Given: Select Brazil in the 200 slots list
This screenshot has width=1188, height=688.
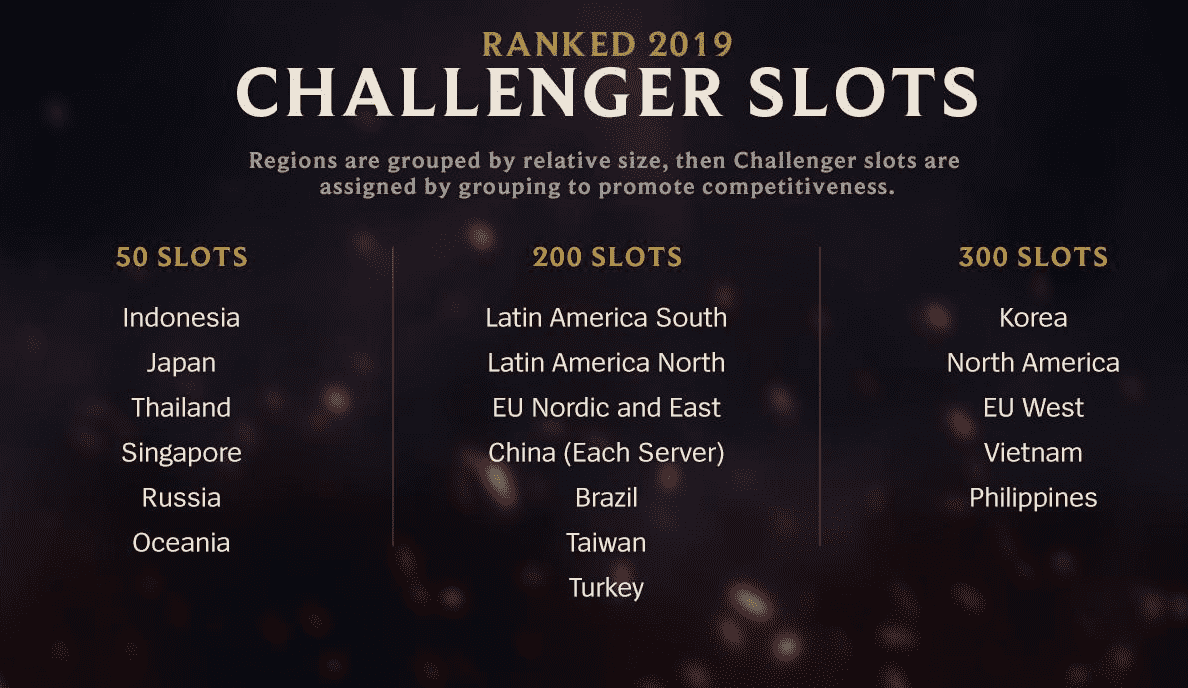Looking at the screenshot, I should [x=606, y=498].
